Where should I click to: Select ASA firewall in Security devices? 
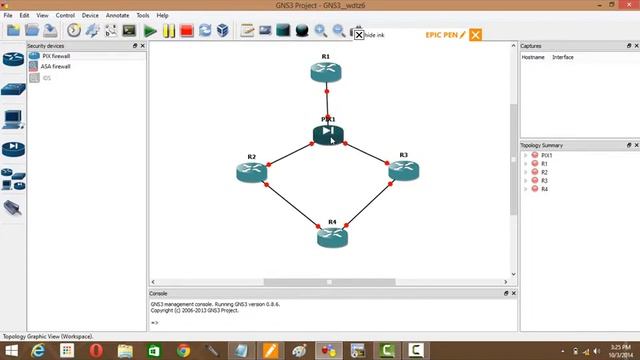tap(87, 67)
